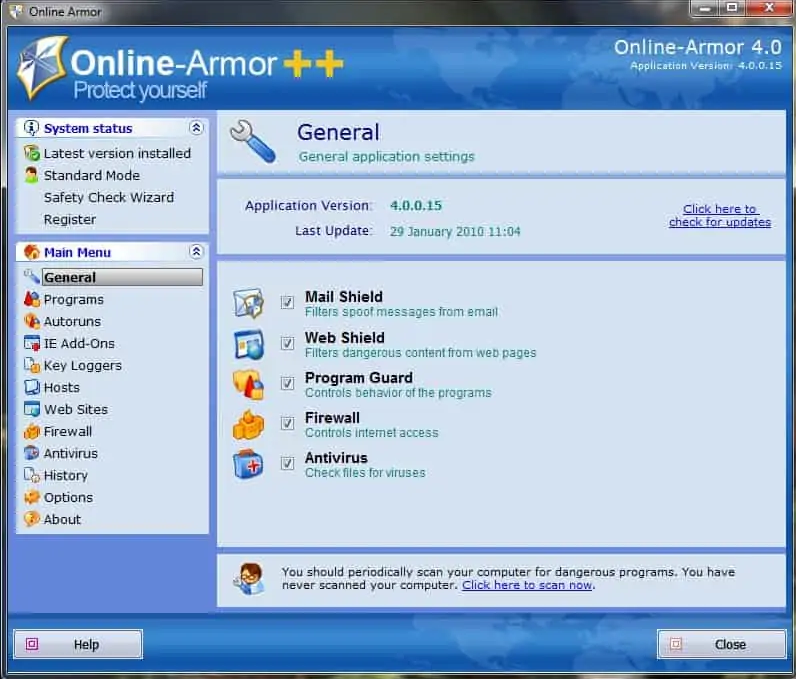Click the Close button at bottom
This screenshot has width=796, height=679.
(x=721, y=644)
